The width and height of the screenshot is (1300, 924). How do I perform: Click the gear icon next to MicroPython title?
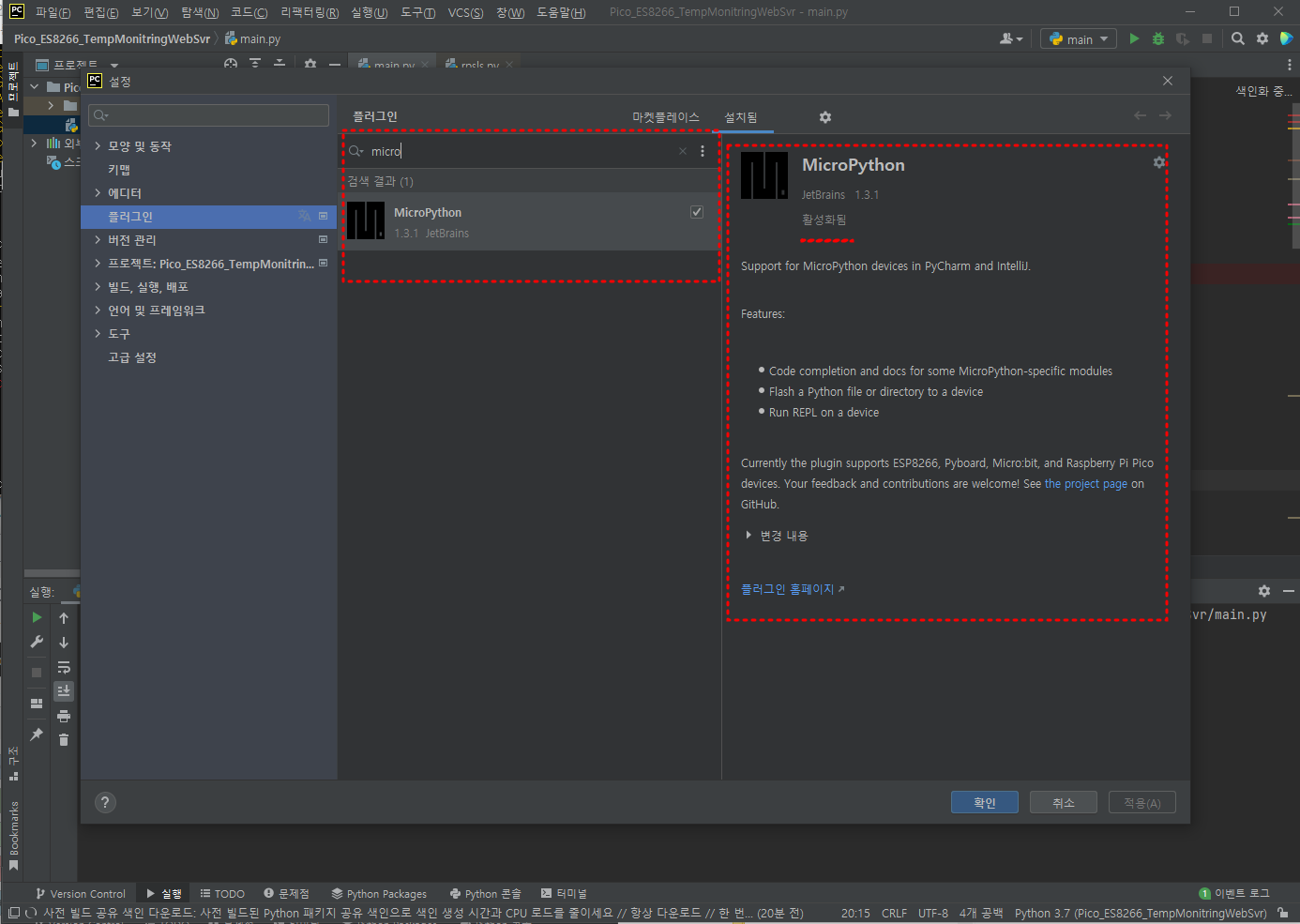[x=1159, y=162]
